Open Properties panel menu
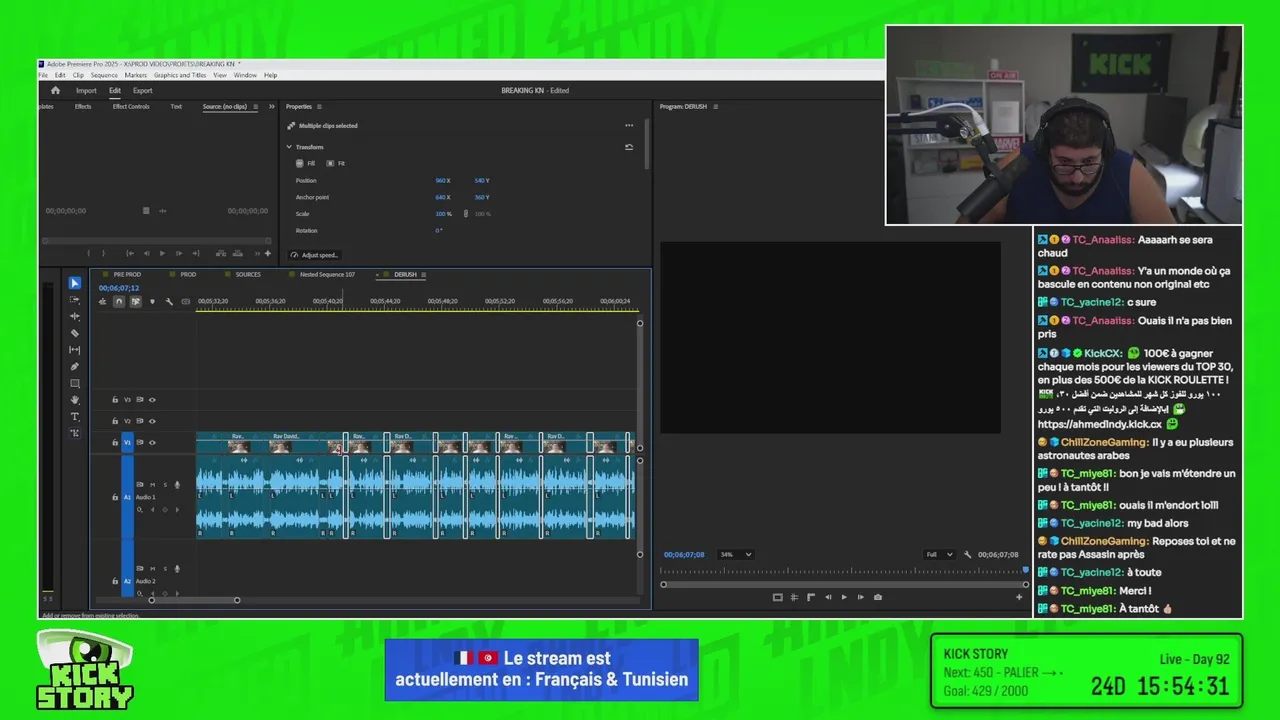Image resolution: width=1280 pixels, height=720 pixels. 319,107
